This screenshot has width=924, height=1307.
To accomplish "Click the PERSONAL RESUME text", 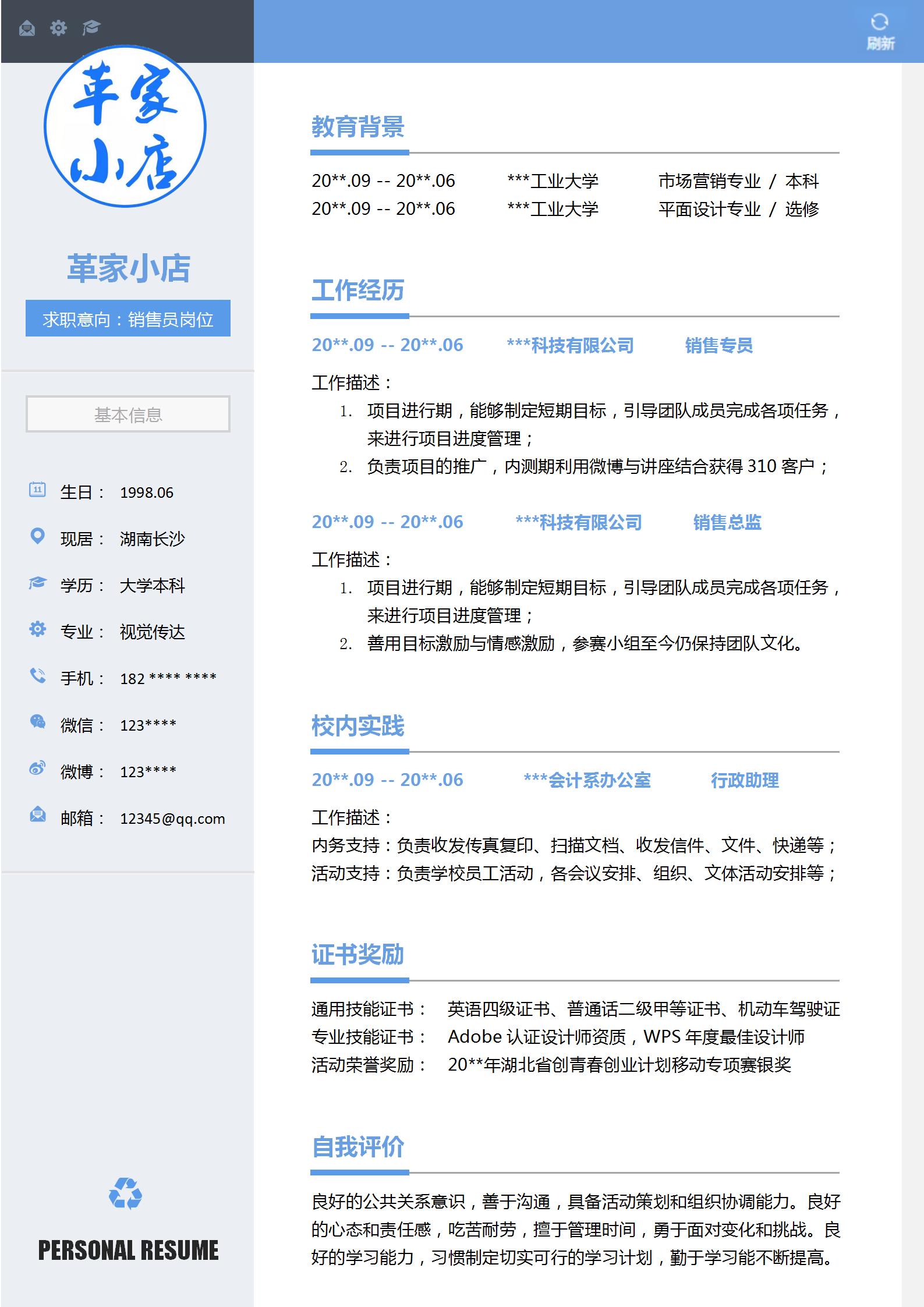I will [128, 1250].
